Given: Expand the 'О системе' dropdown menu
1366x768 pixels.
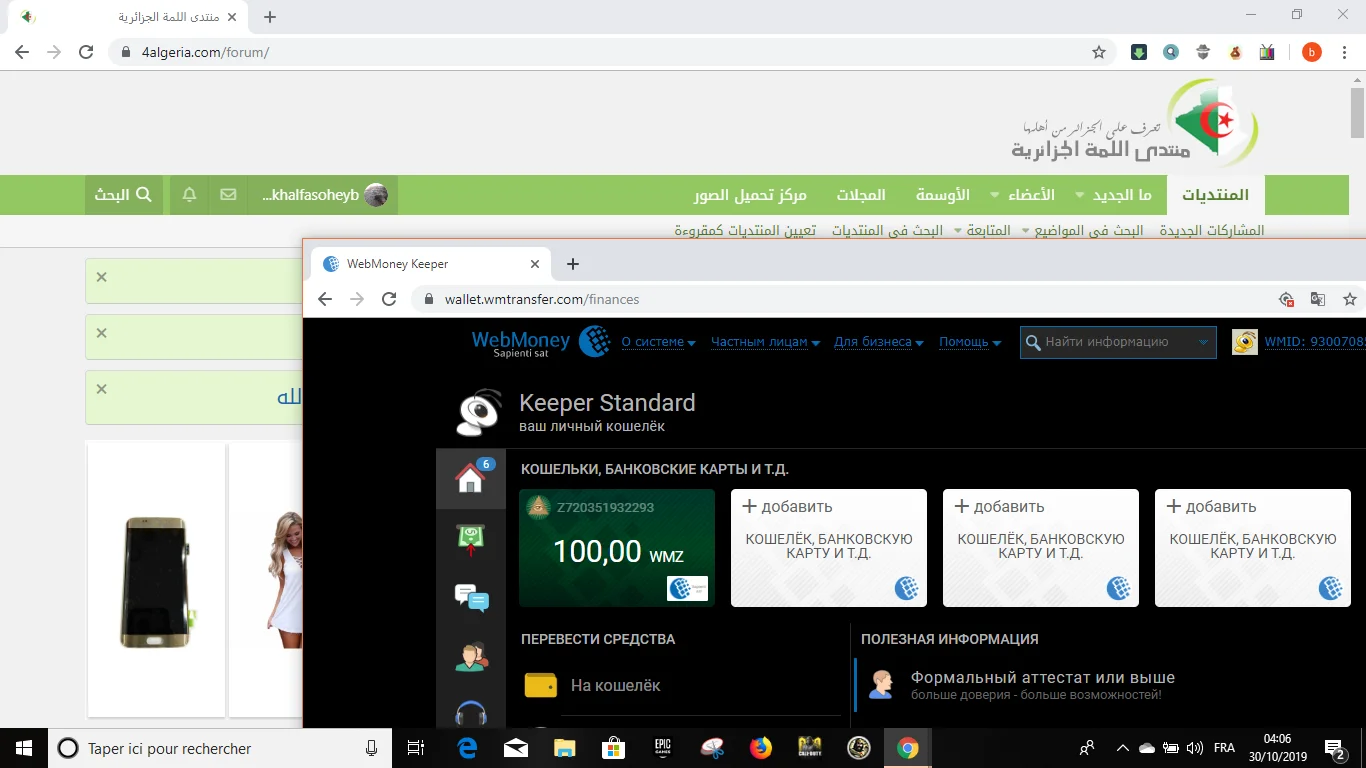Looking at the screenshot, I should tap(658, 342).
